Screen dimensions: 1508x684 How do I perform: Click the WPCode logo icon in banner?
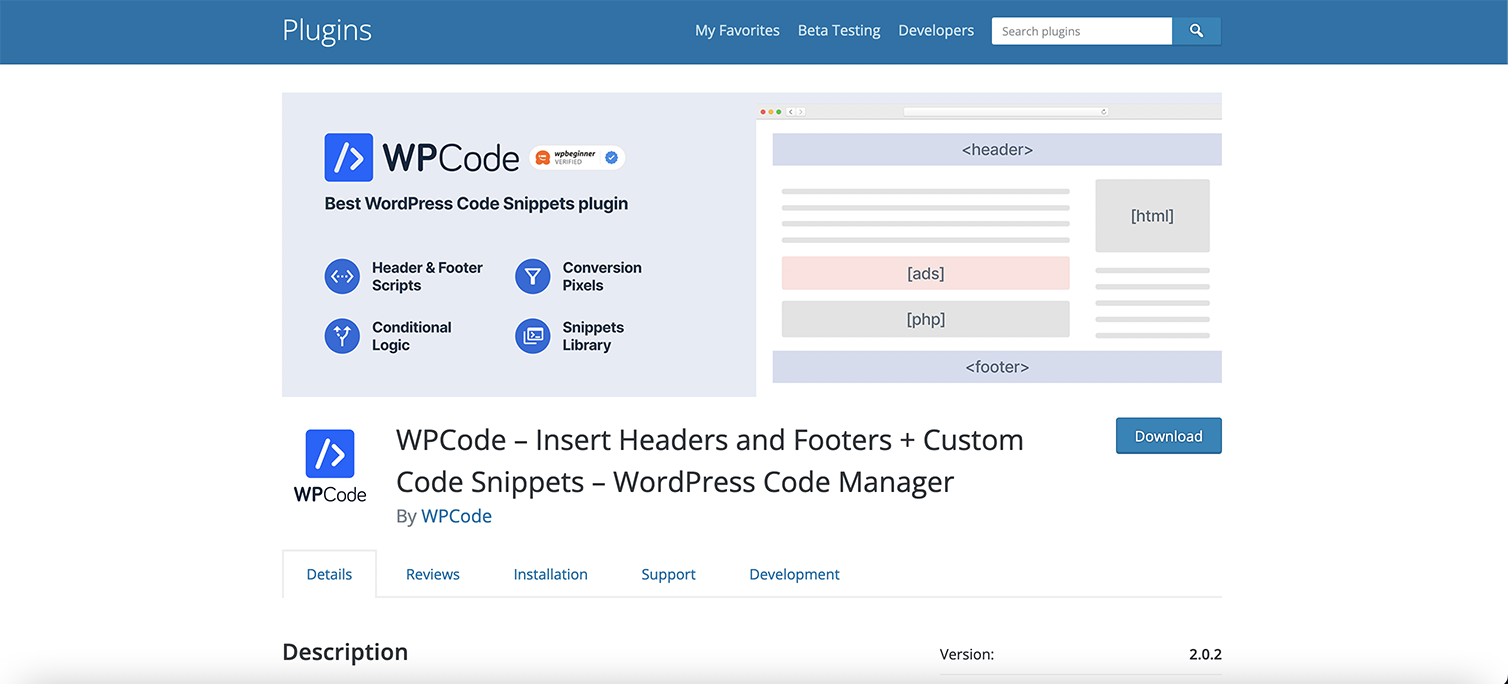point(349,158)
